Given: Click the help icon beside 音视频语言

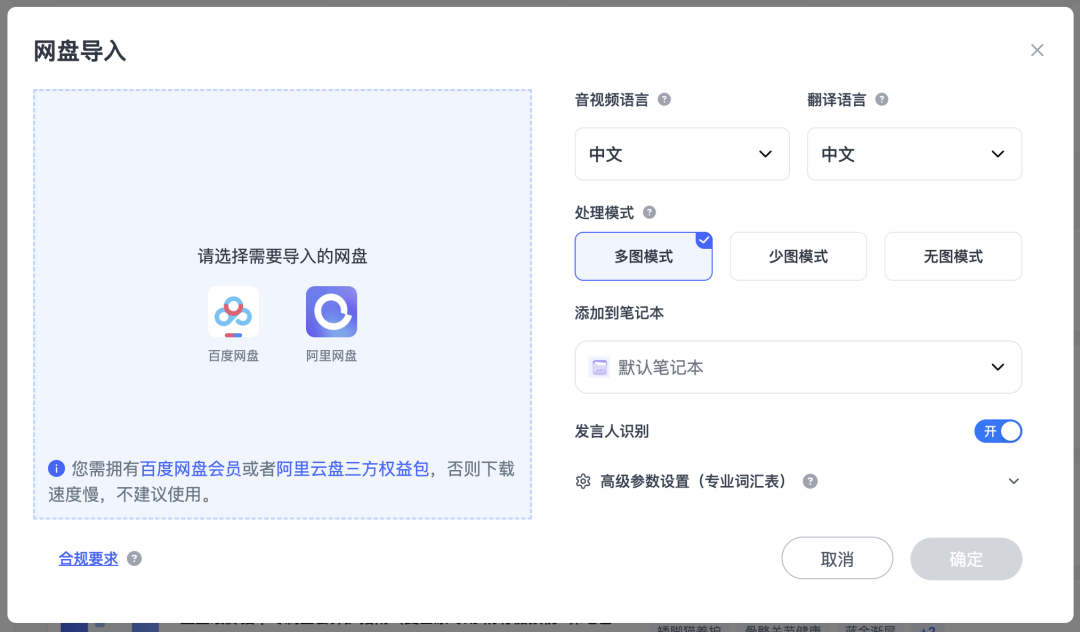Looking at the screenshot, I should tap(664, 99).
